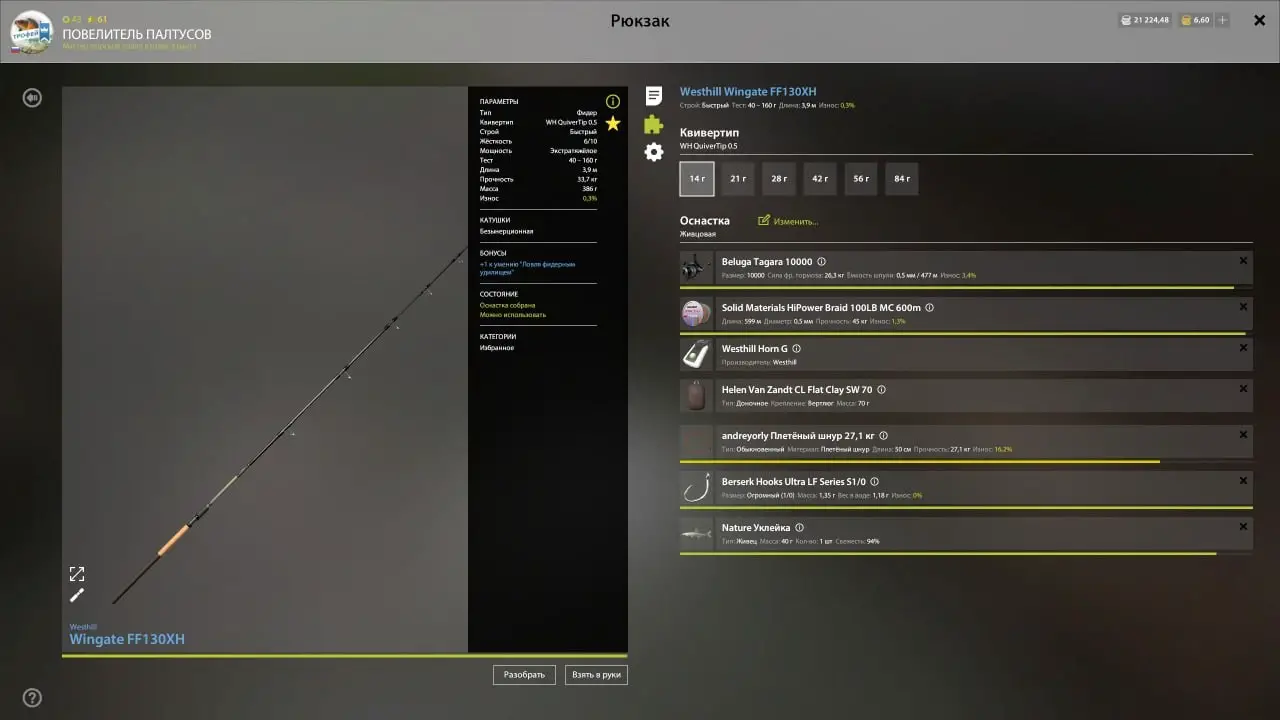Image resolution: width=1280 pixels, height=720 pixels.
Task: Click the Изменить rig edit link
Action: 788,221
